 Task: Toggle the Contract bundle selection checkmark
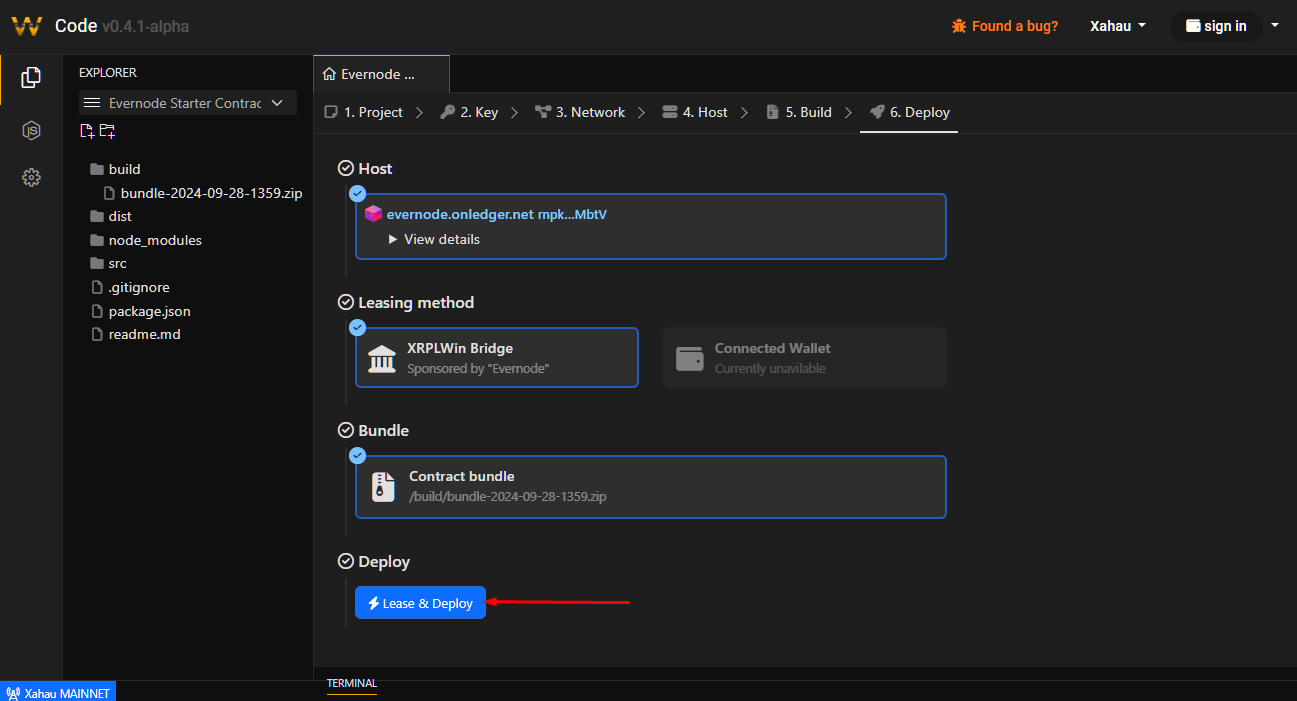tap(357, 456)
